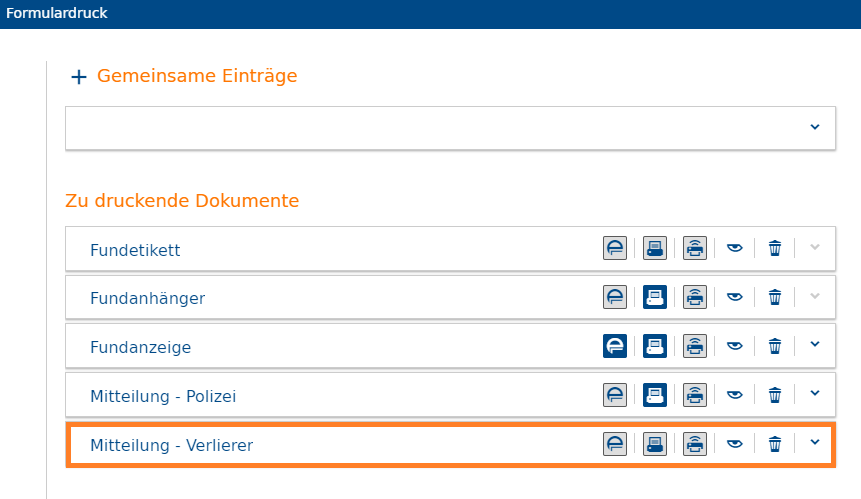Click the wireless printer icon in Fundanzeige row
Viewport: 861px width, 499px height.
coord(695,346)
